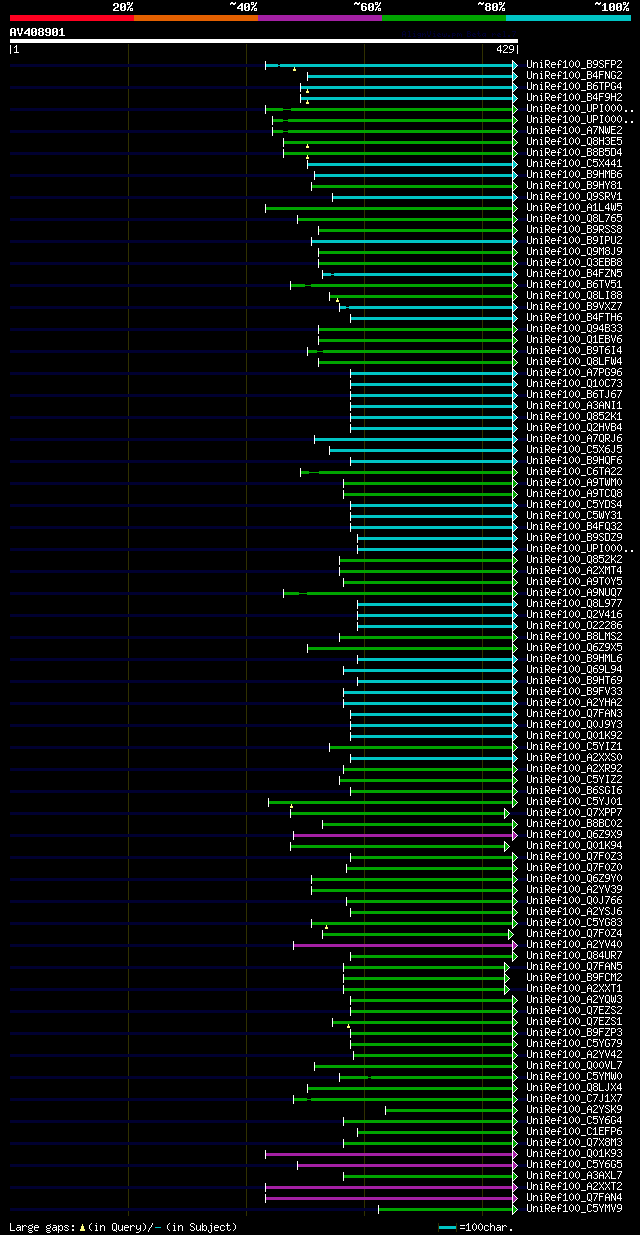Viewport: 640px width, 1235px height.
Task: Select the UniRef100_Q7XPP7 label
Action: [x=574, y=812]
